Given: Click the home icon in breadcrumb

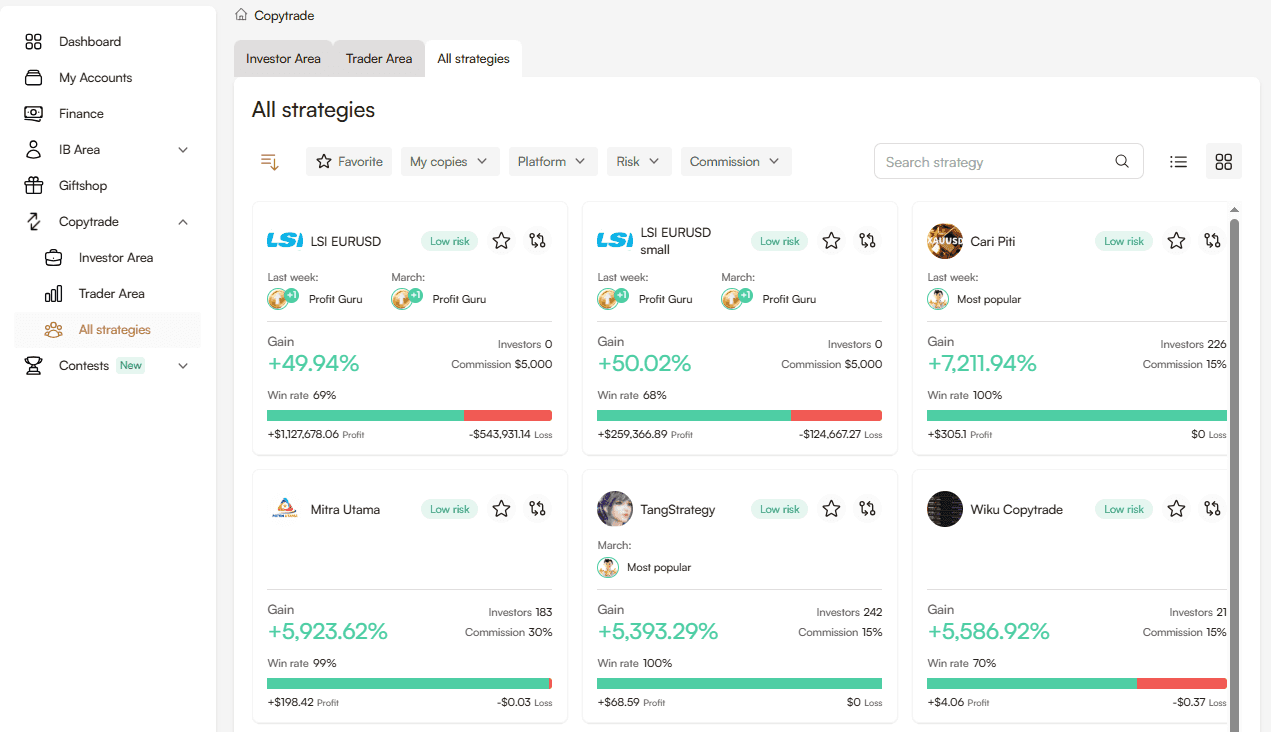Looking at the screenshot, I should [241, 15].
